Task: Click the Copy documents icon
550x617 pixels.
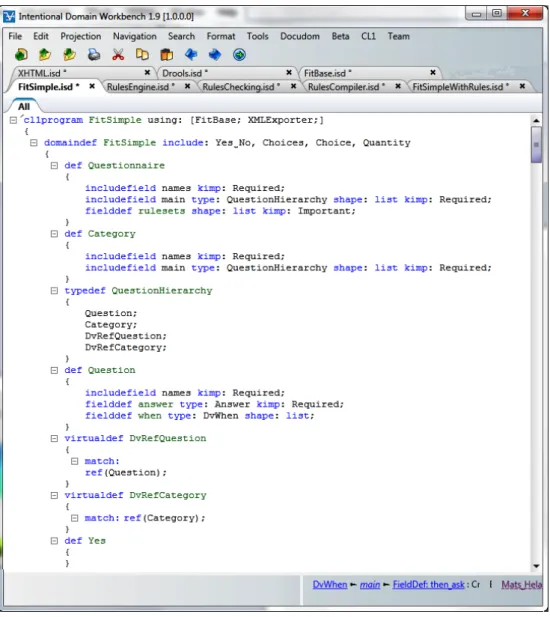Action: pyautogui.click(x=142, y=55)
